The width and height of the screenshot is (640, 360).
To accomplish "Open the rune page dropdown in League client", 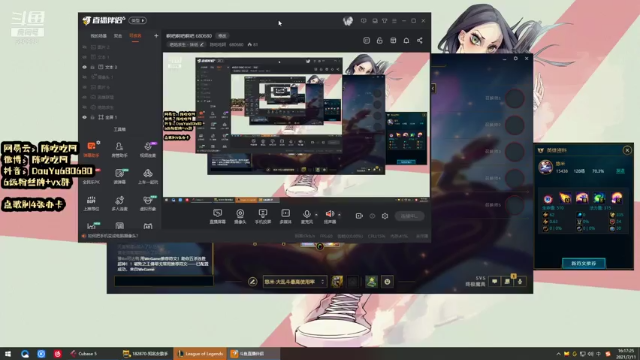I will pos(295,282).
